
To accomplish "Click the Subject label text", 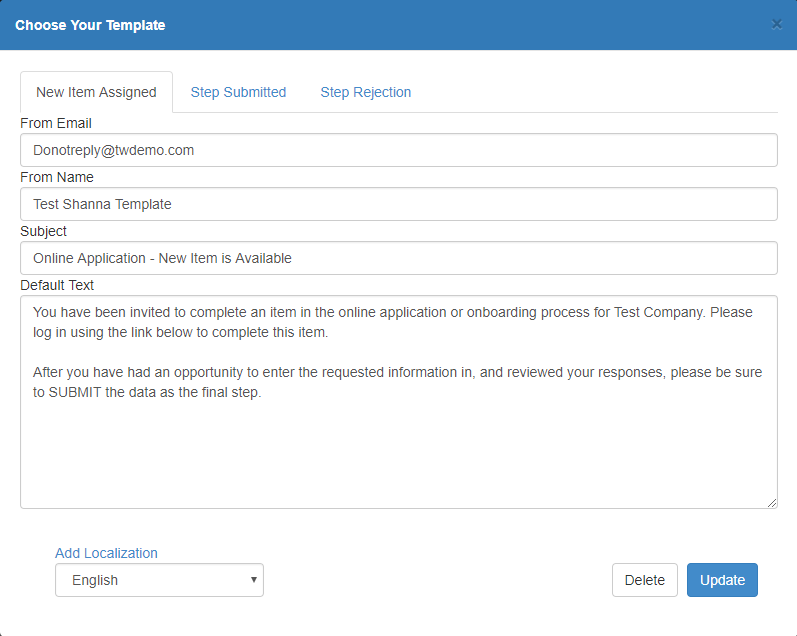I will pos(44,231).
